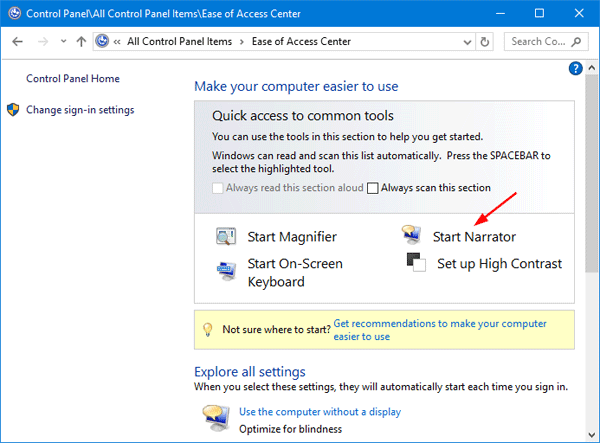Enable Always scan this section checkbox

pyautogui.click(x=374, y=188)
